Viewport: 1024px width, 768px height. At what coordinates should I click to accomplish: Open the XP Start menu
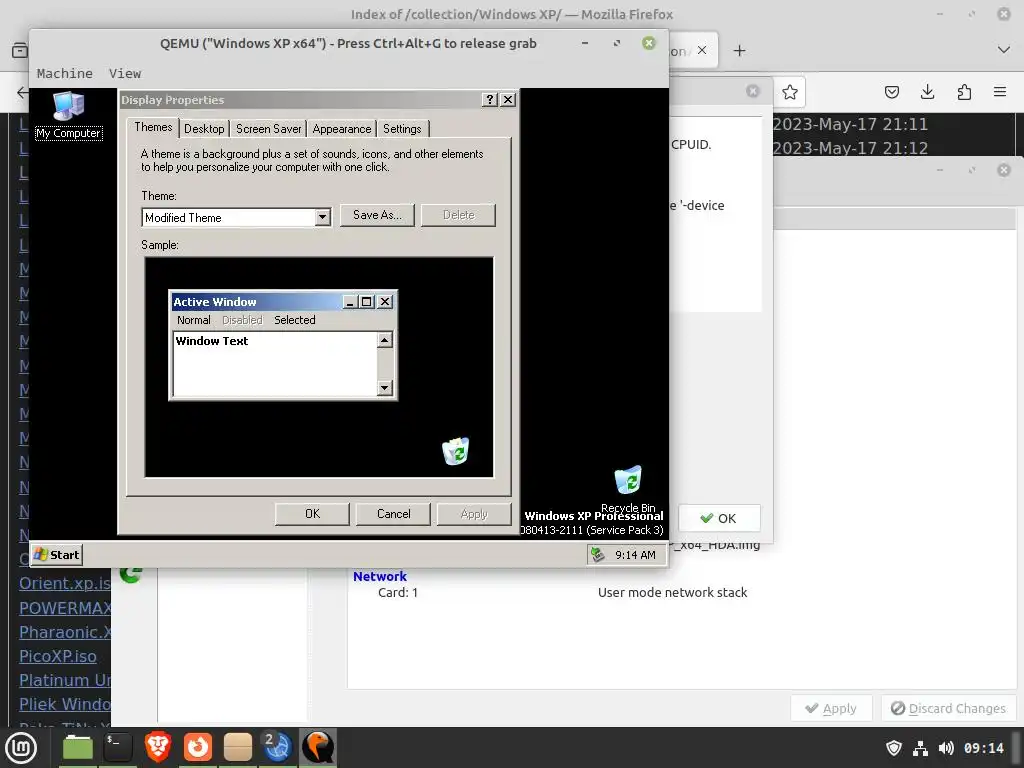[x=57, y=554]
